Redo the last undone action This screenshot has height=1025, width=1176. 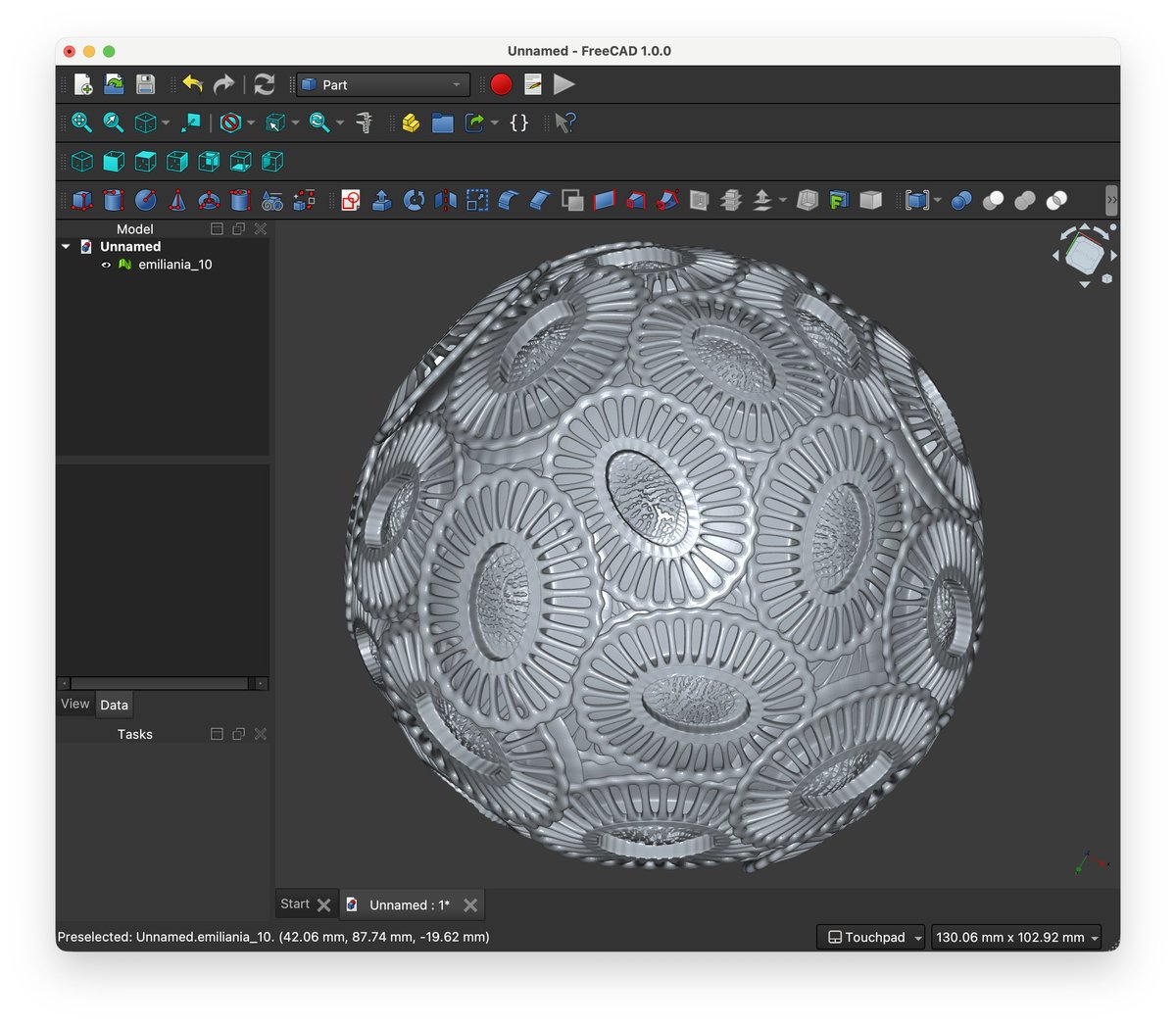[x=224, y=85]
